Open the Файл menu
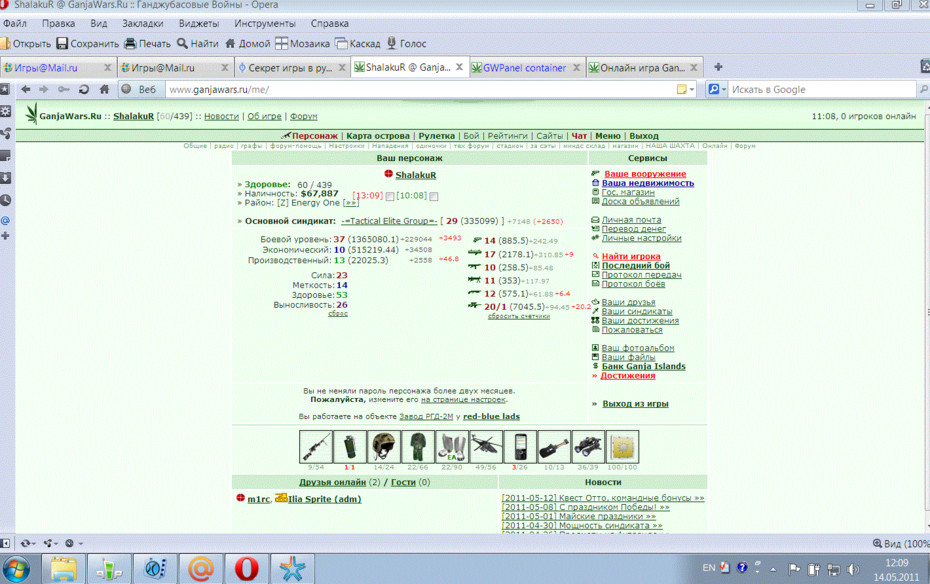This screenshot has height=584, width=930. click(x=15, y=24)
